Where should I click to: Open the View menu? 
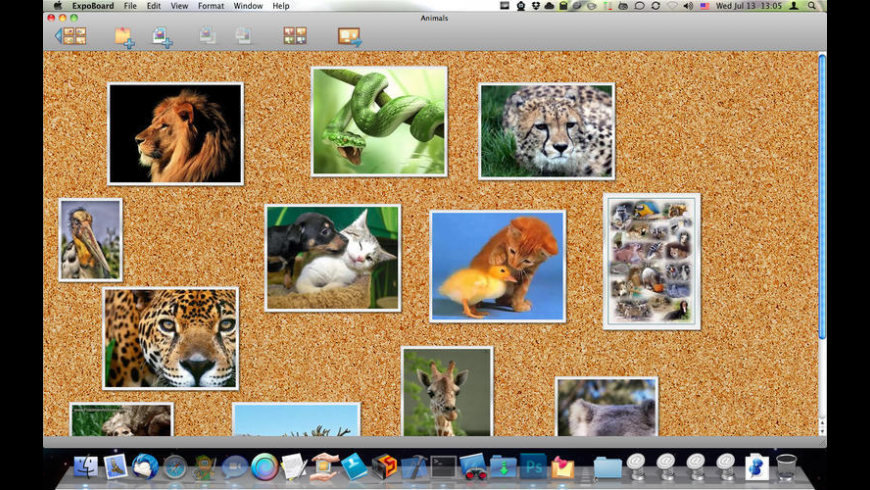179,6
